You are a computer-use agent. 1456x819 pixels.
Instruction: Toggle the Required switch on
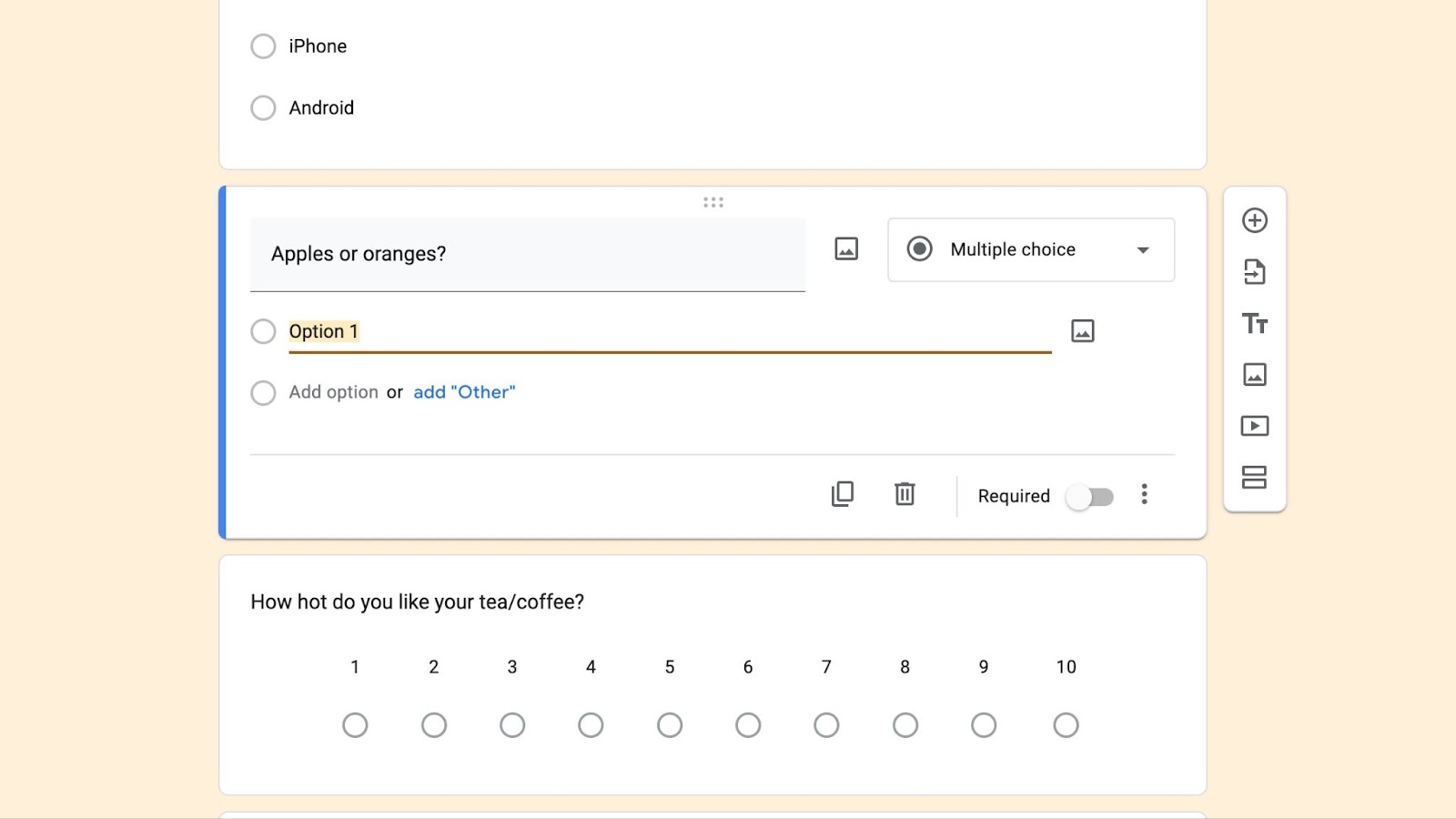(1090, 497)
